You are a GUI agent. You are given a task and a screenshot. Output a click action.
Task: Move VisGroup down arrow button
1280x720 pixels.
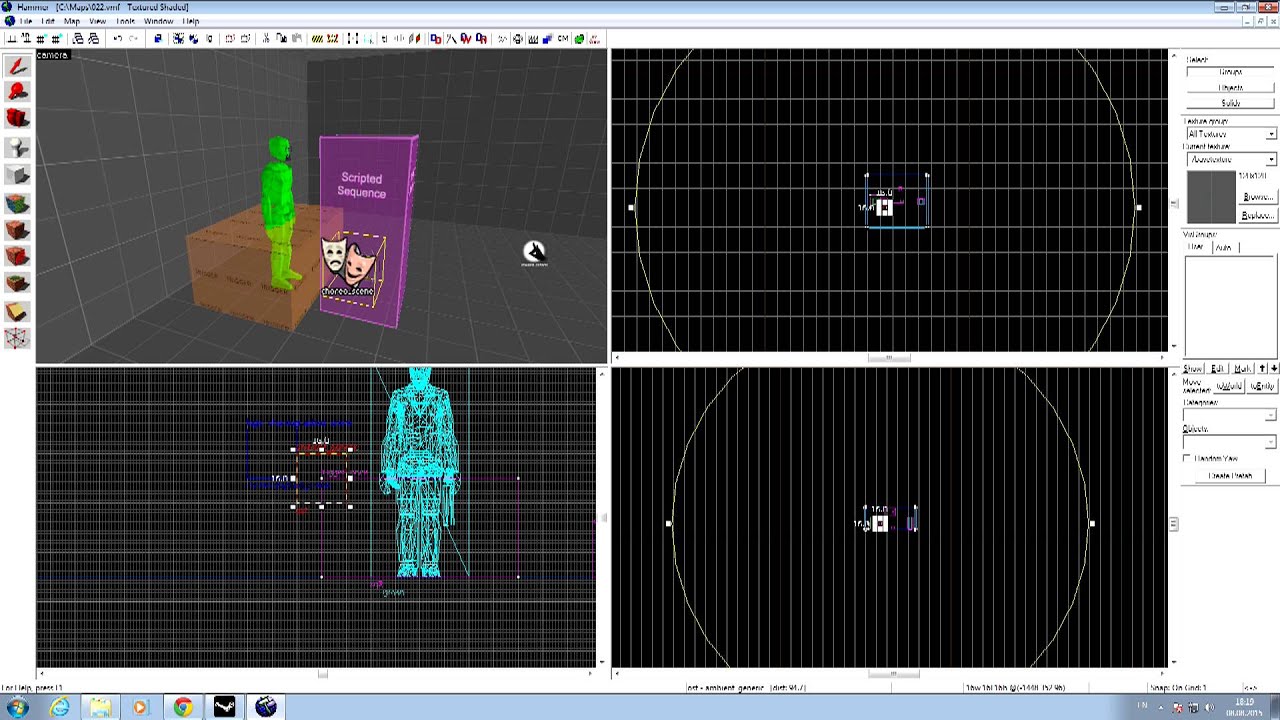point(1274,369)
